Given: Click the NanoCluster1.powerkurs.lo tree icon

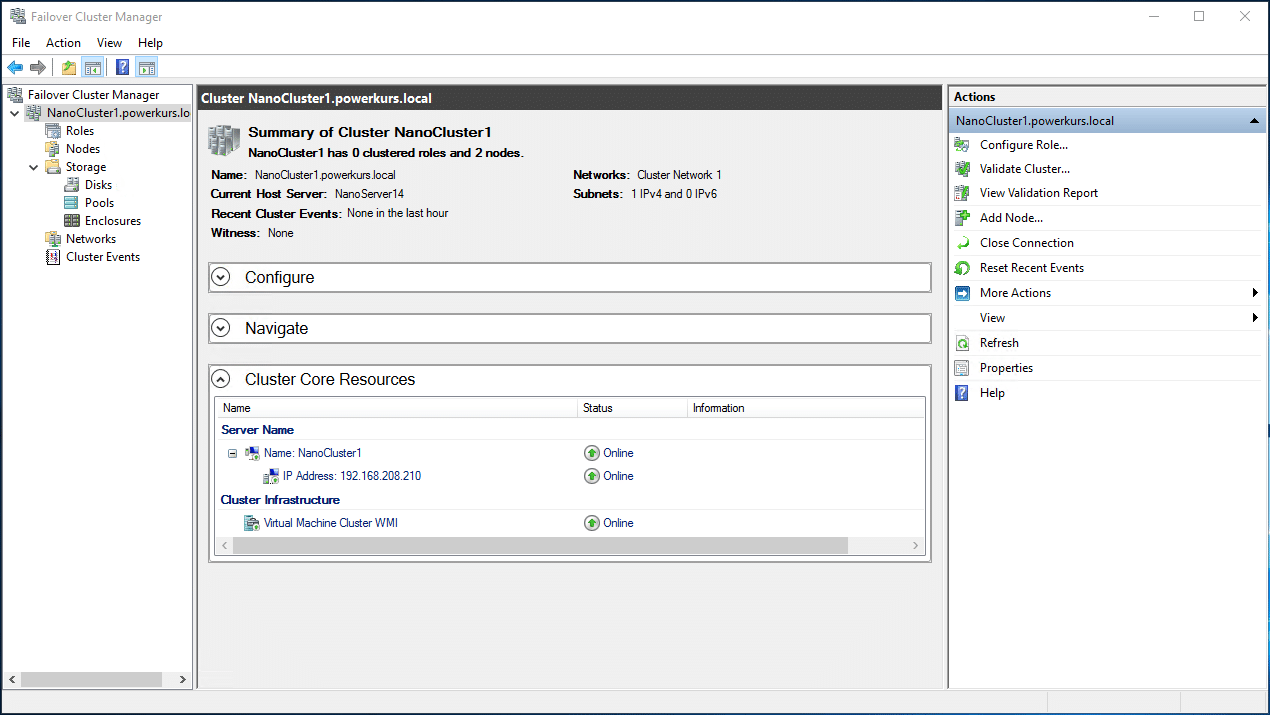Looking at the screenshot, I should tap(35, 113).
